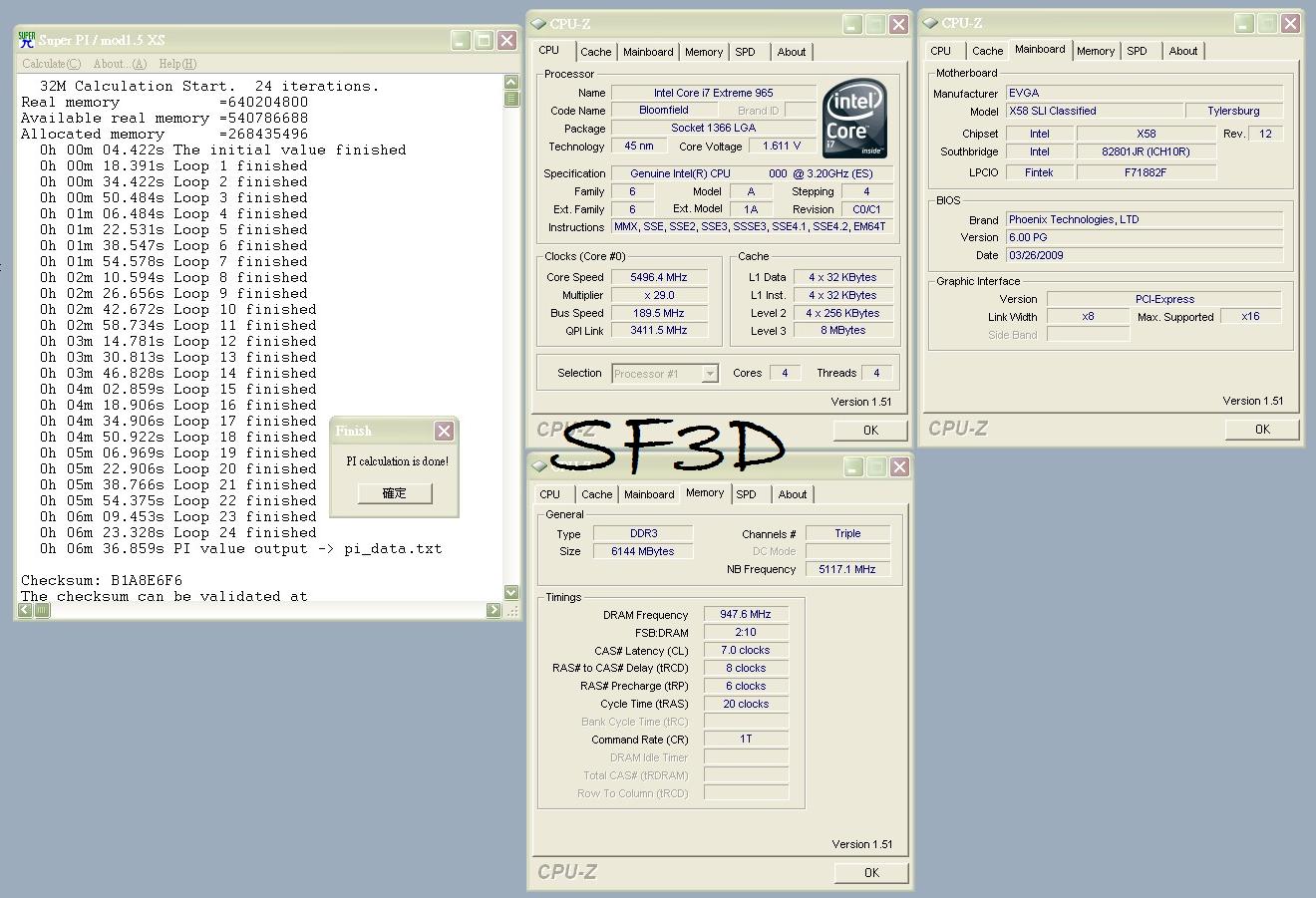Click OK in the Mainboard window
This screenshot has height=898, width=1316.
pyautogui.click(x=1262, y=430)
